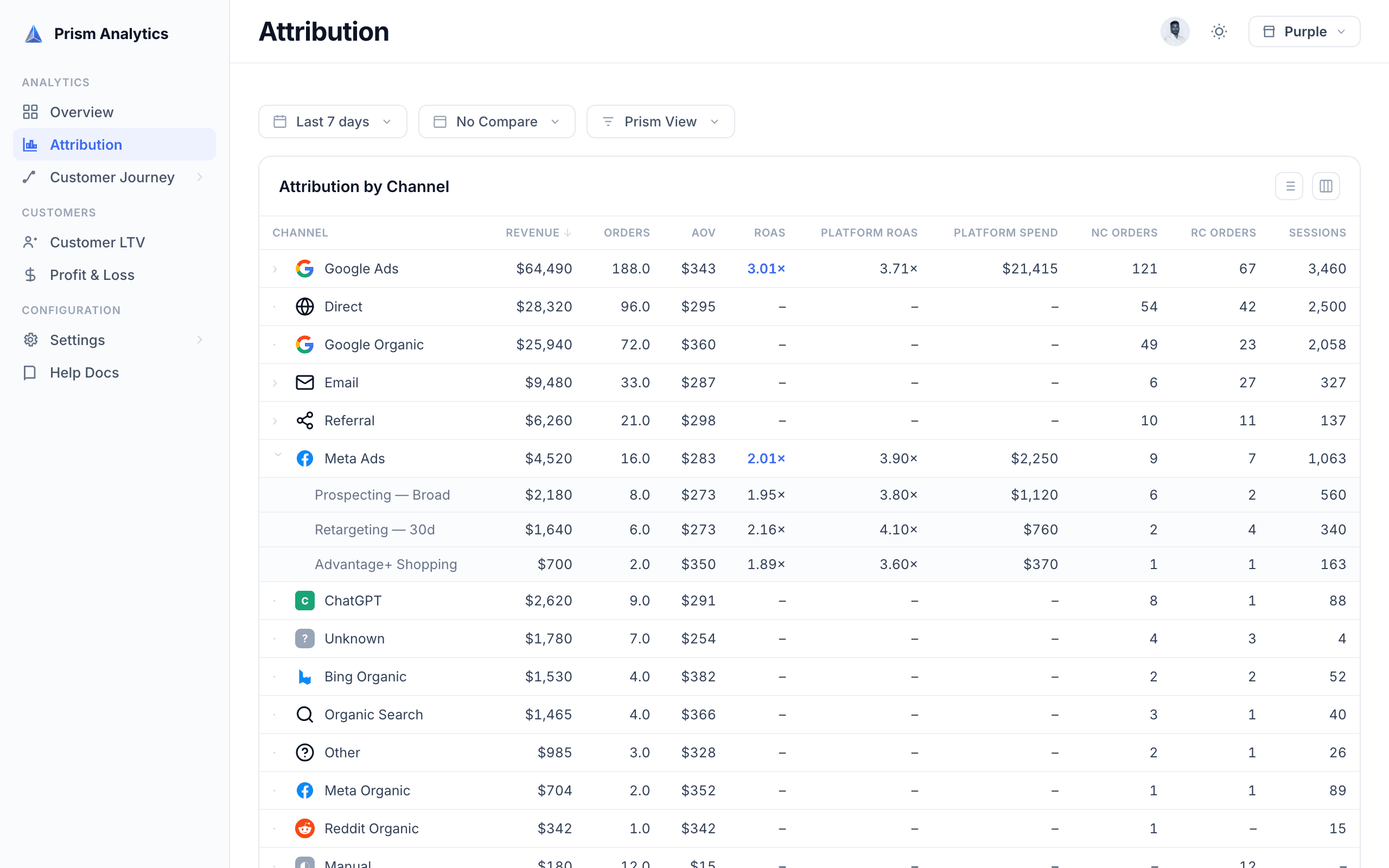Open the Last 7 days date dropdown
Screen dimensions: 1389x868
tap(333, 122)
